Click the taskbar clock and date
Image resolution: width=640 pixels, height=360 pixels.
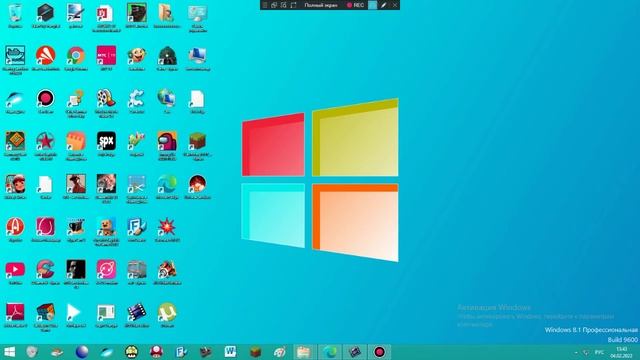(622, 352)
